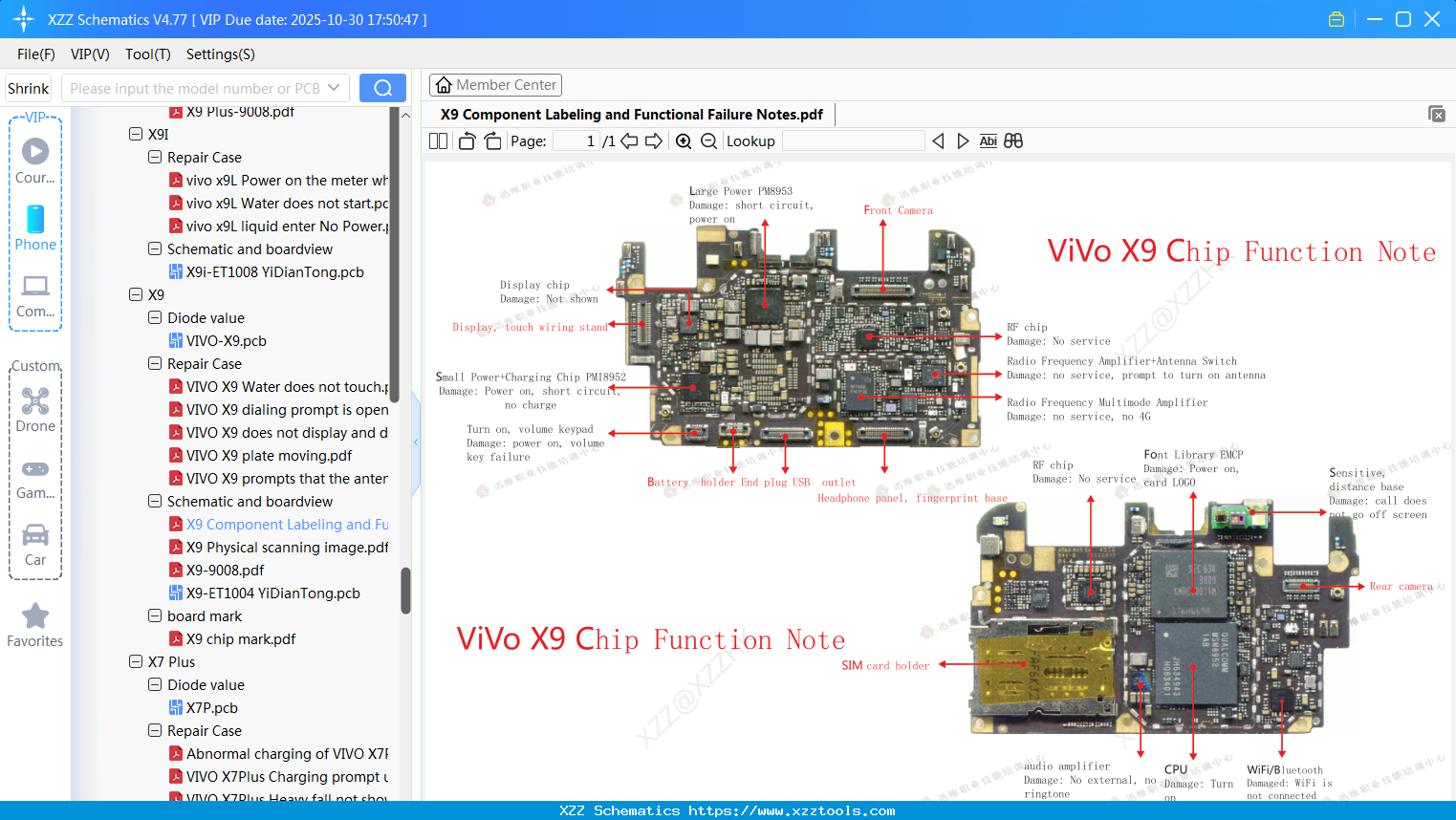Click the Member Center button

[495, 84]
